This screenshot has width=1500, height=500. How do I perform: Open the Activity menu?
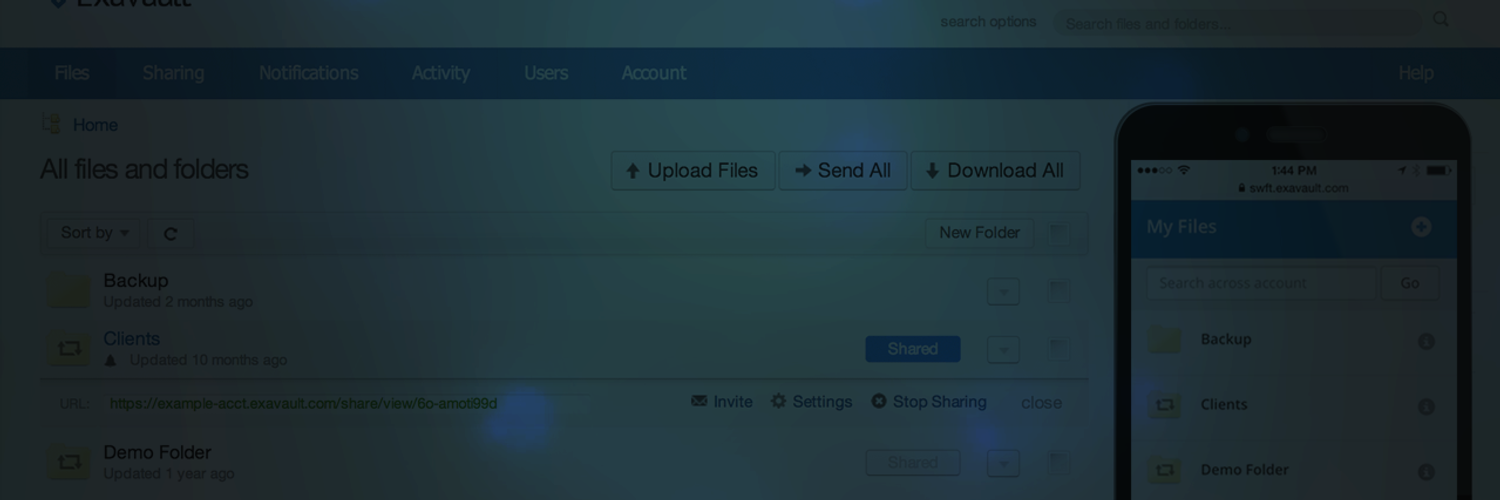[x=440, y=73]
